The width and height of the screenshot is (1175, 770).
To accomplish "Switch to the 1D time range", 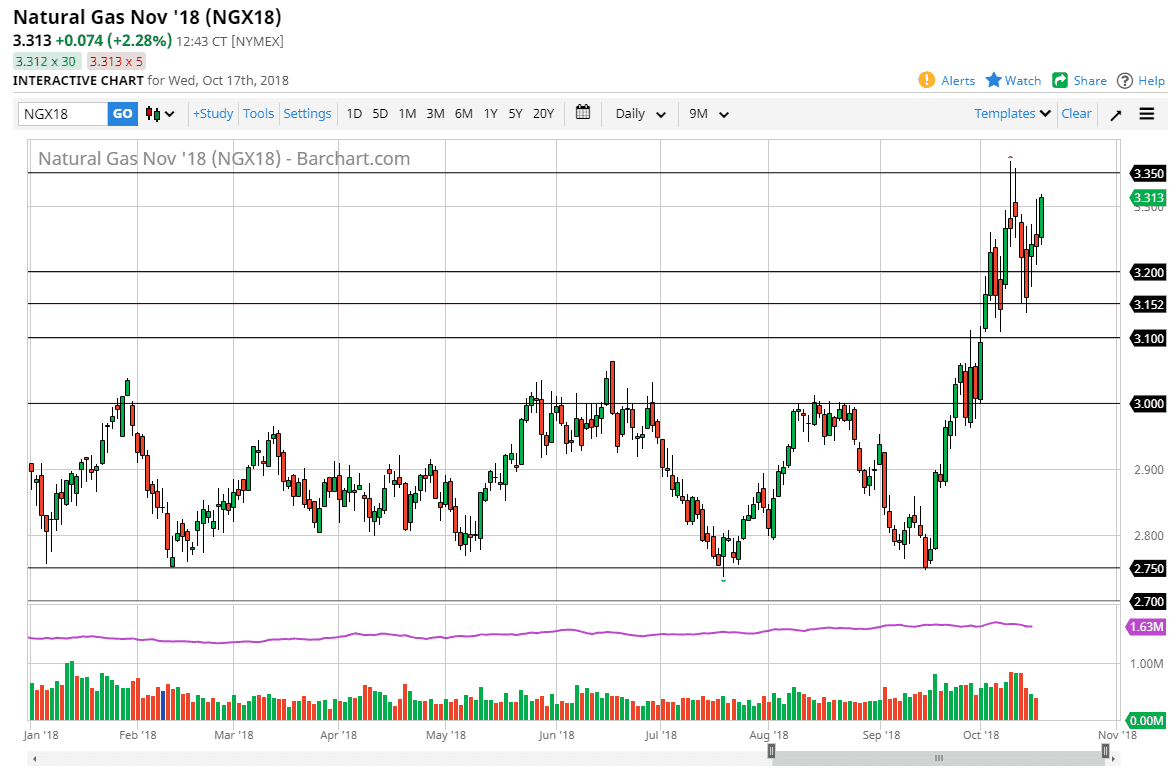I will coord(354,114).
